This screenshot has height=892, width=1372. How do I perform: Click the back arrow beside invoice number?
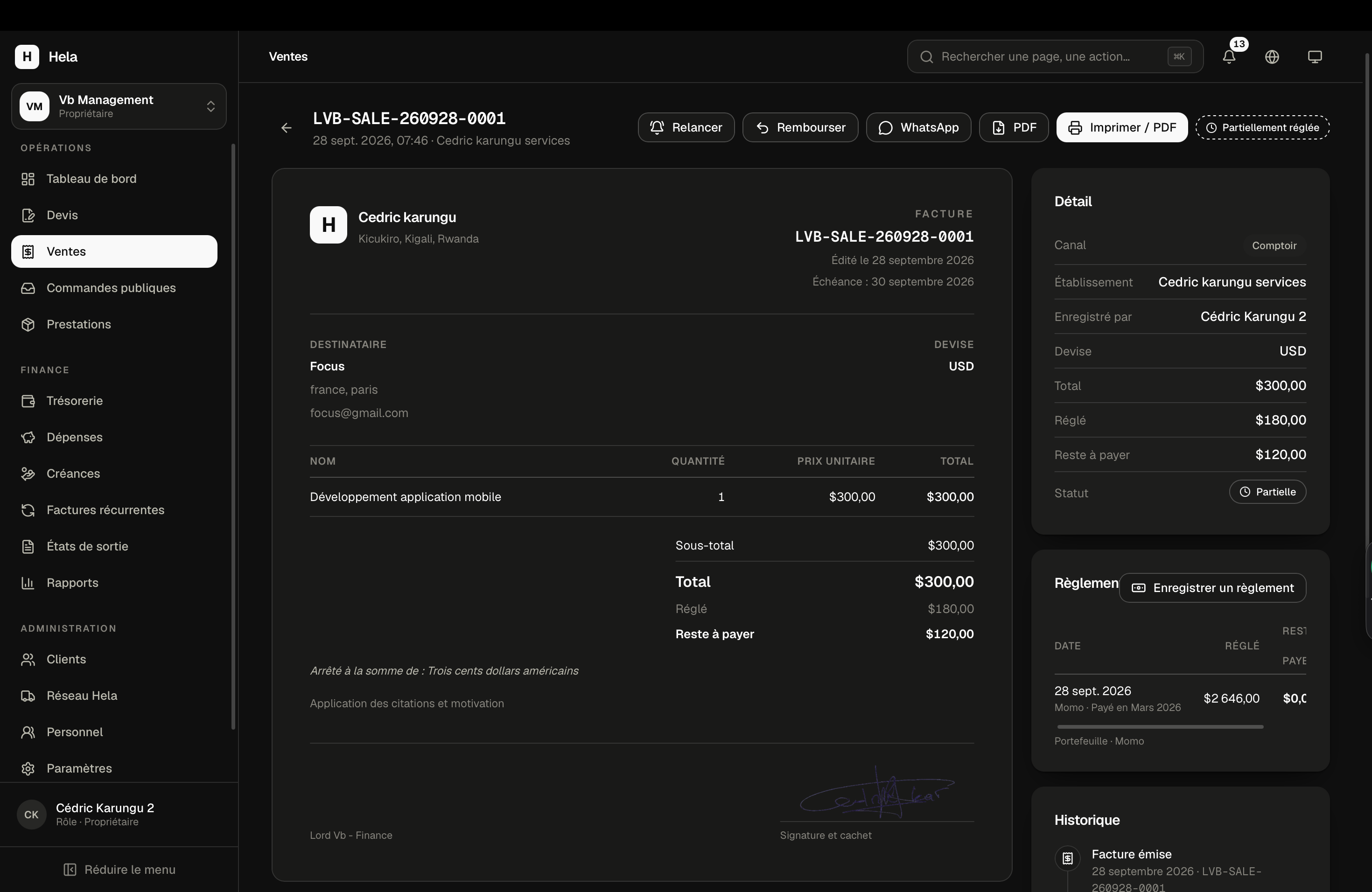pos(287,128)
